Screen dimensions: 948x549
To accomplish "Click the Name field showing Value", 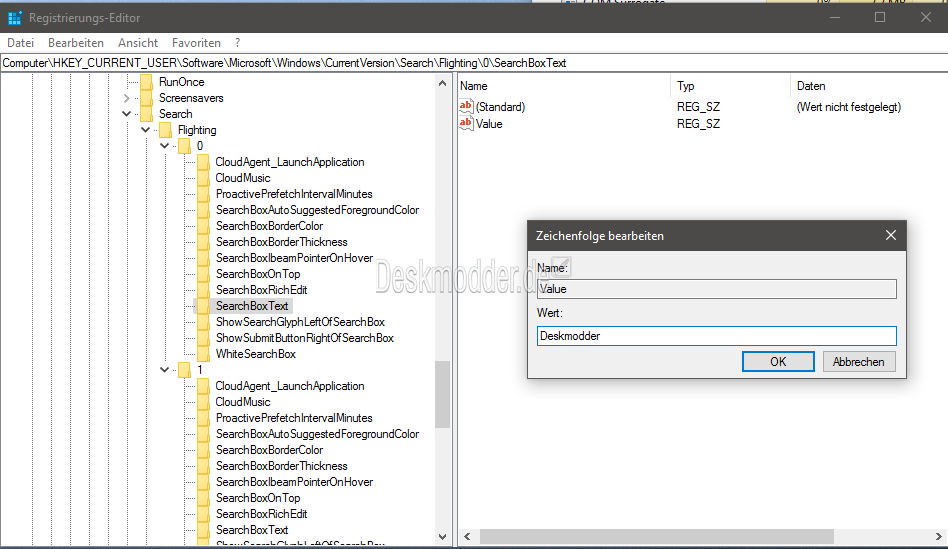I will 716,289.
